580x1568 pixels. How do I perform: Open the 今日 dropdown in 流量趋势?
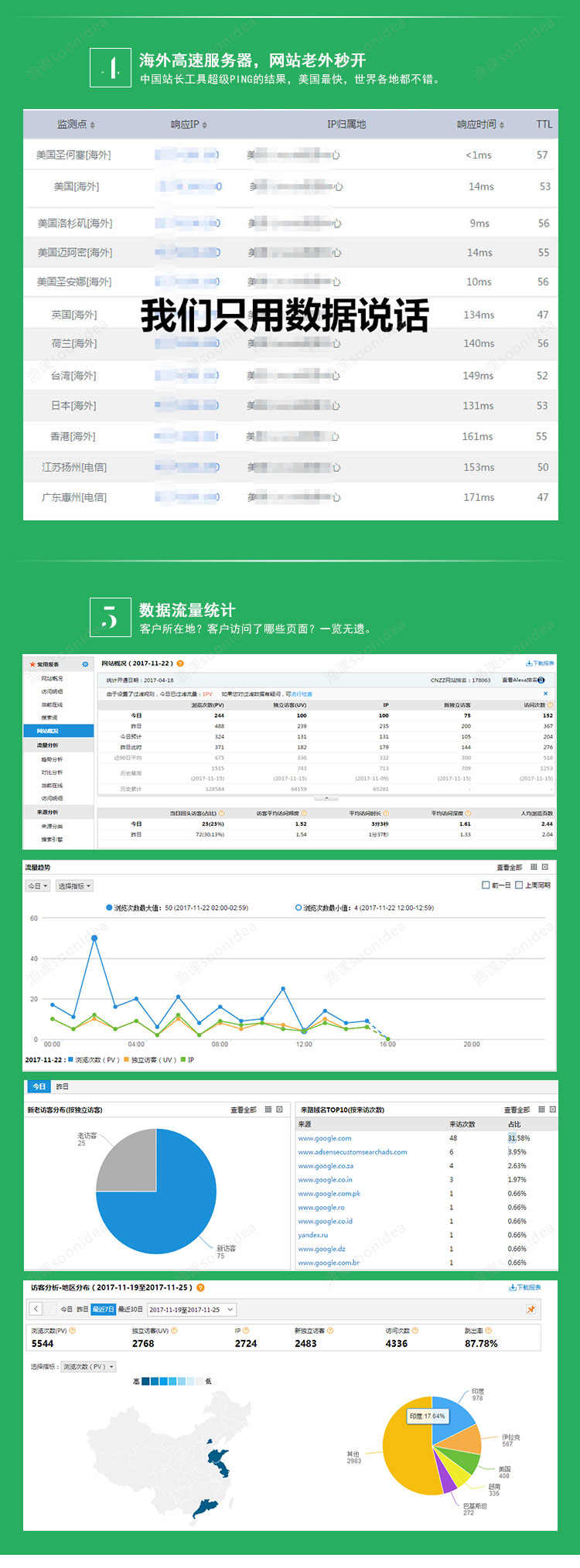click(x=38, y=886)
